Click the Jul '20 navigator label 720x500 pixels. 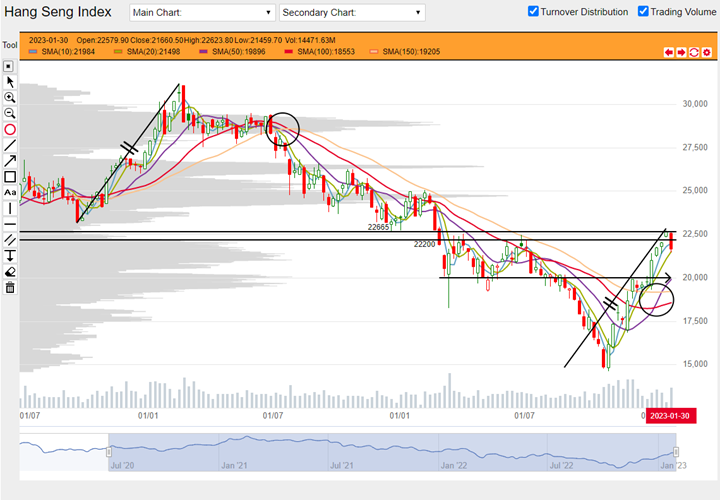tap(123, 466)
